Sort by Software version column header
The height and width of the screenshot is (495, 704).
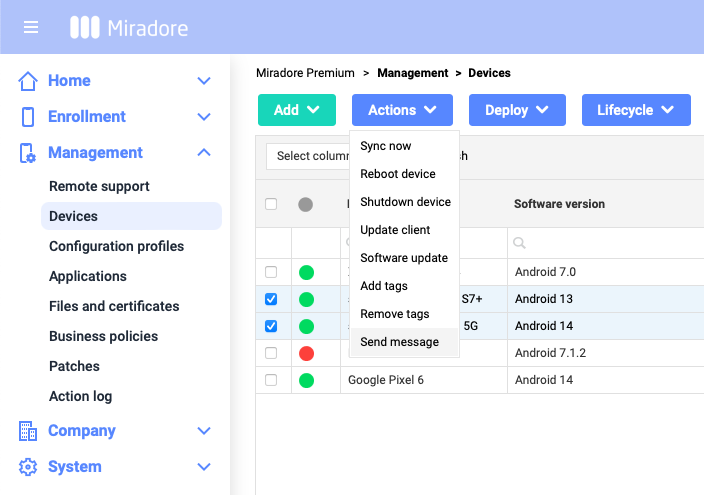559,204
